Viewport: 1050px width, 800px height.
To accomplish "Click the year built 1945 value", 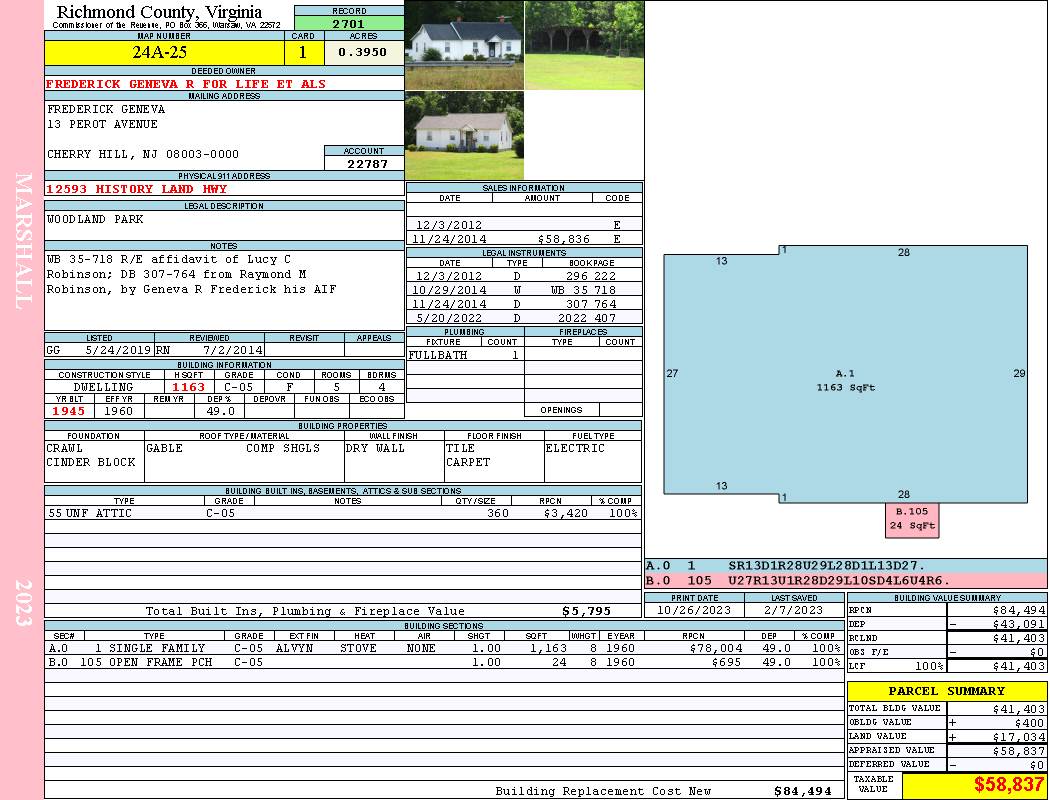I will point(69,411).
